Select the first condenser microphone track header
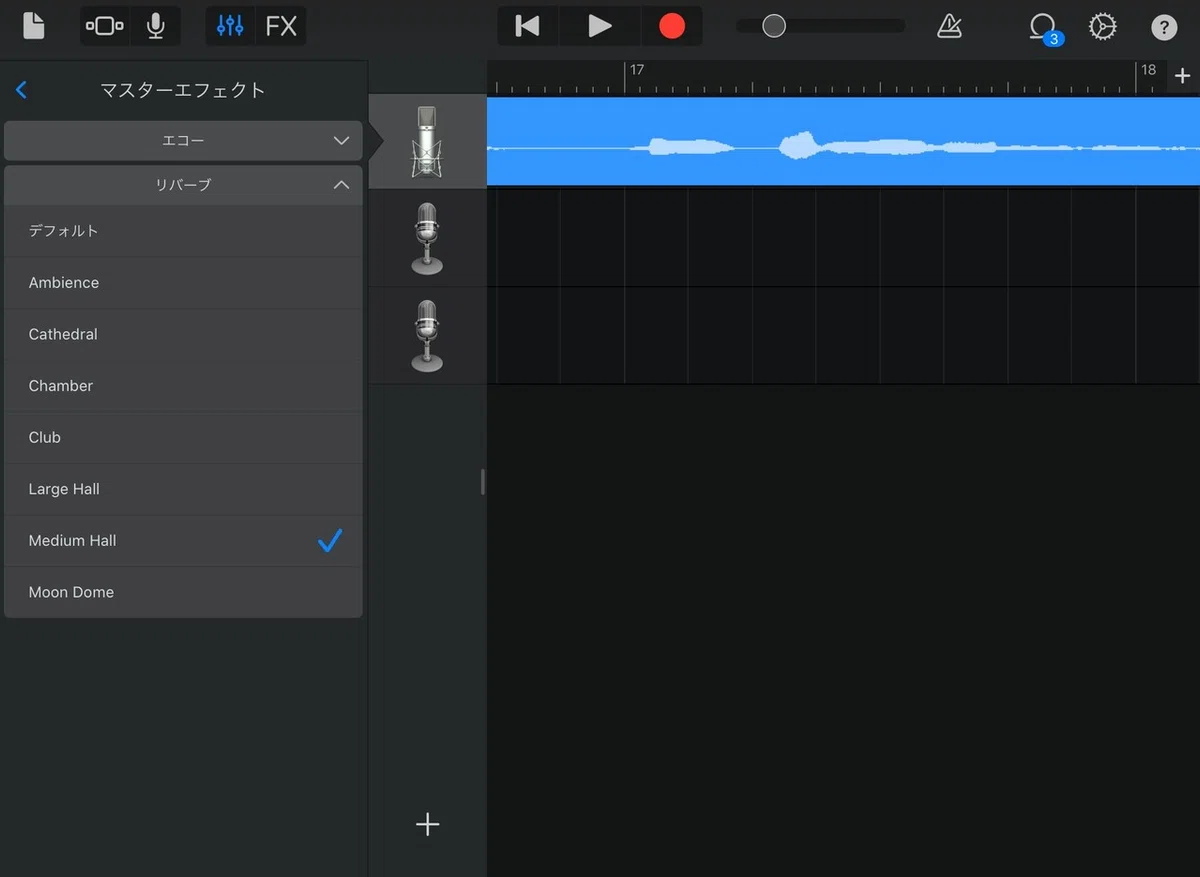The height and width of the screenshot is (877, 1200). pyautogui.click(x=427, y=142)
